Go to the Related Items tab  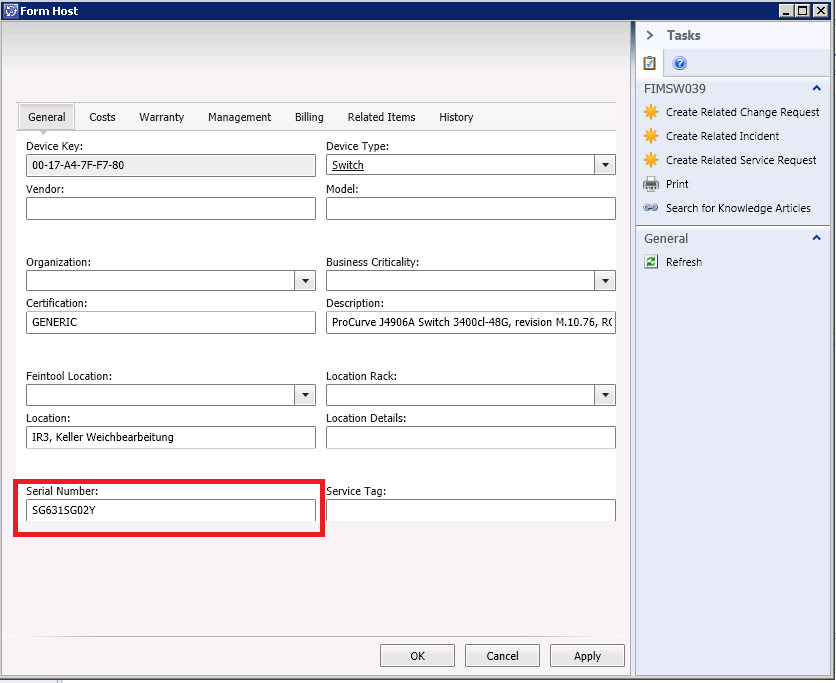click(381, 117)
